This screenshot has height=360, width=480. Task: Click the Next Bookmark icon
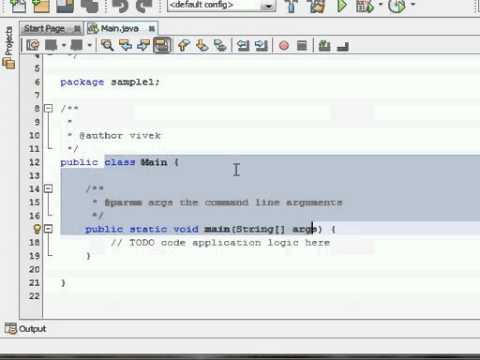[x=202, y=45]
